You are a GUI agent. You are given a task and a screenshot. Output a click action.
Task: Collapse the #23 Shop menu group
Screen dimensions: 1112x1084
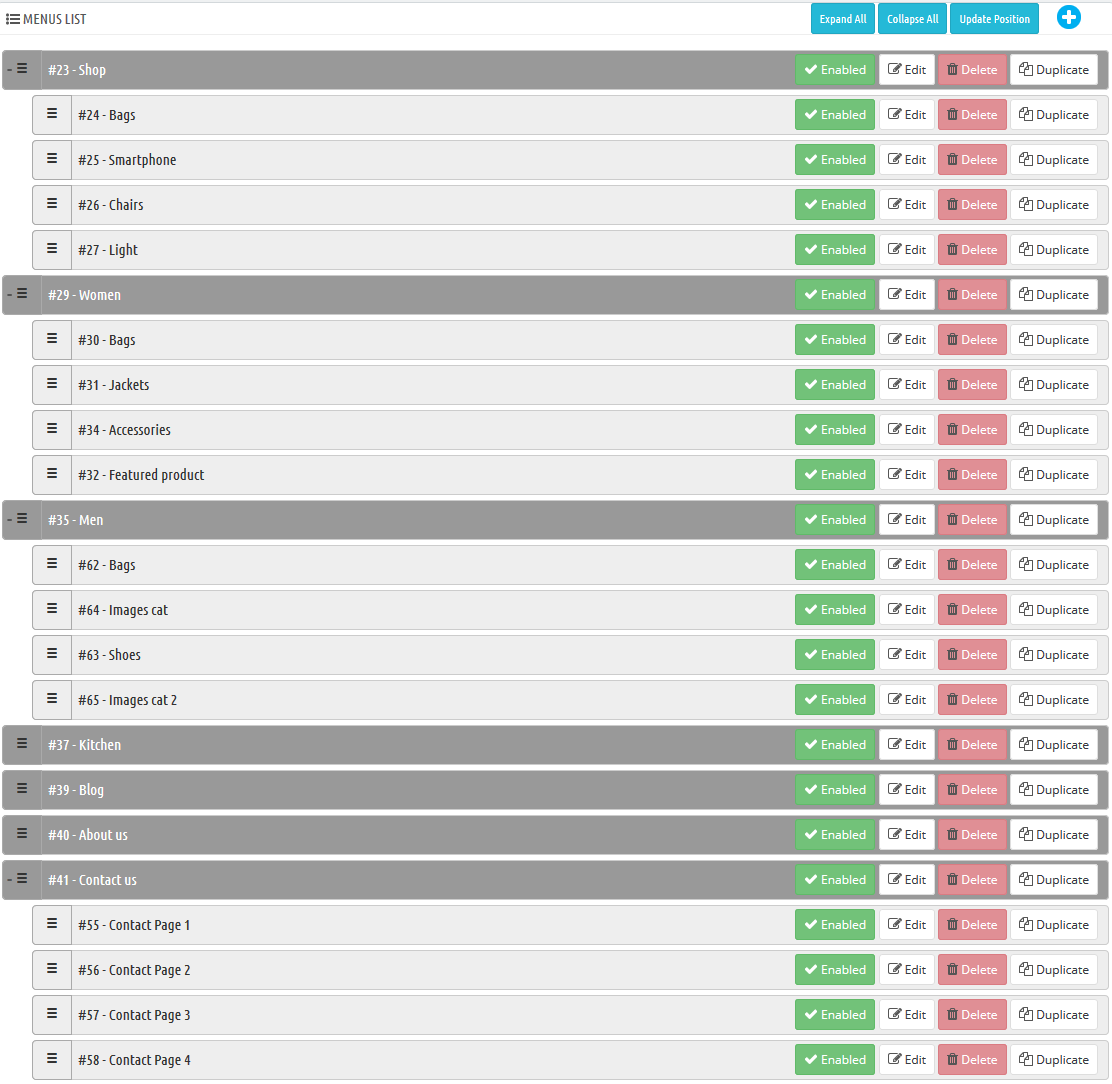[x=10, y=69]
